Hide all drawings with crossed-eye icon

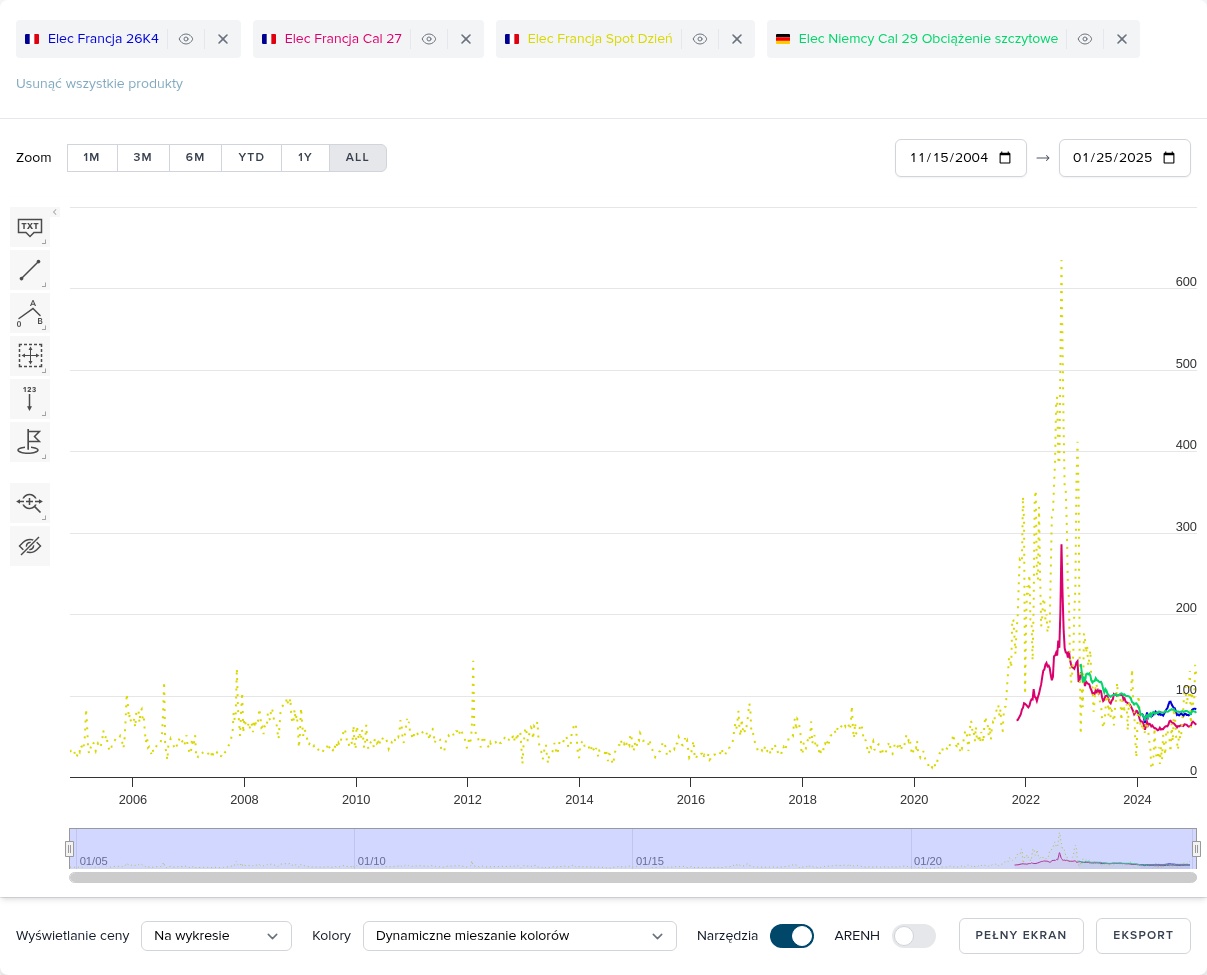30,546
